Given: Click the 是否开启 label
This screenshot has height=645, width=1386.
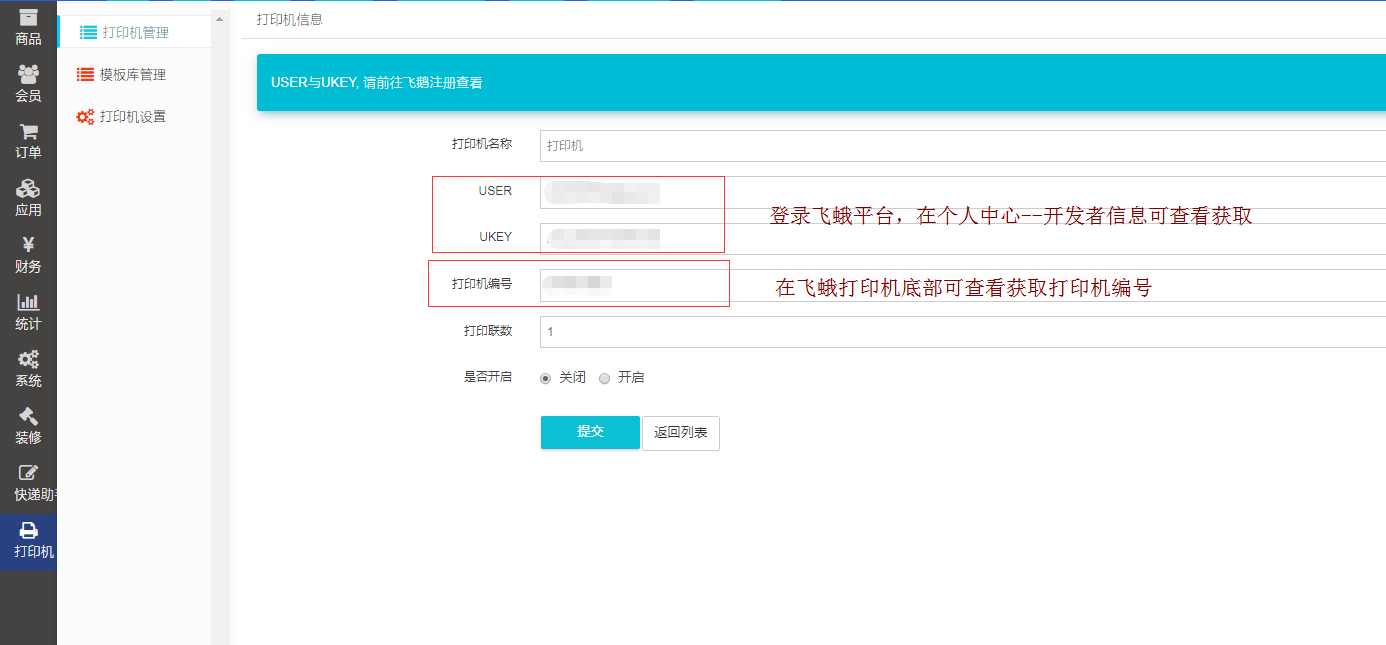Looking at the screenshot, I should 488,377.
